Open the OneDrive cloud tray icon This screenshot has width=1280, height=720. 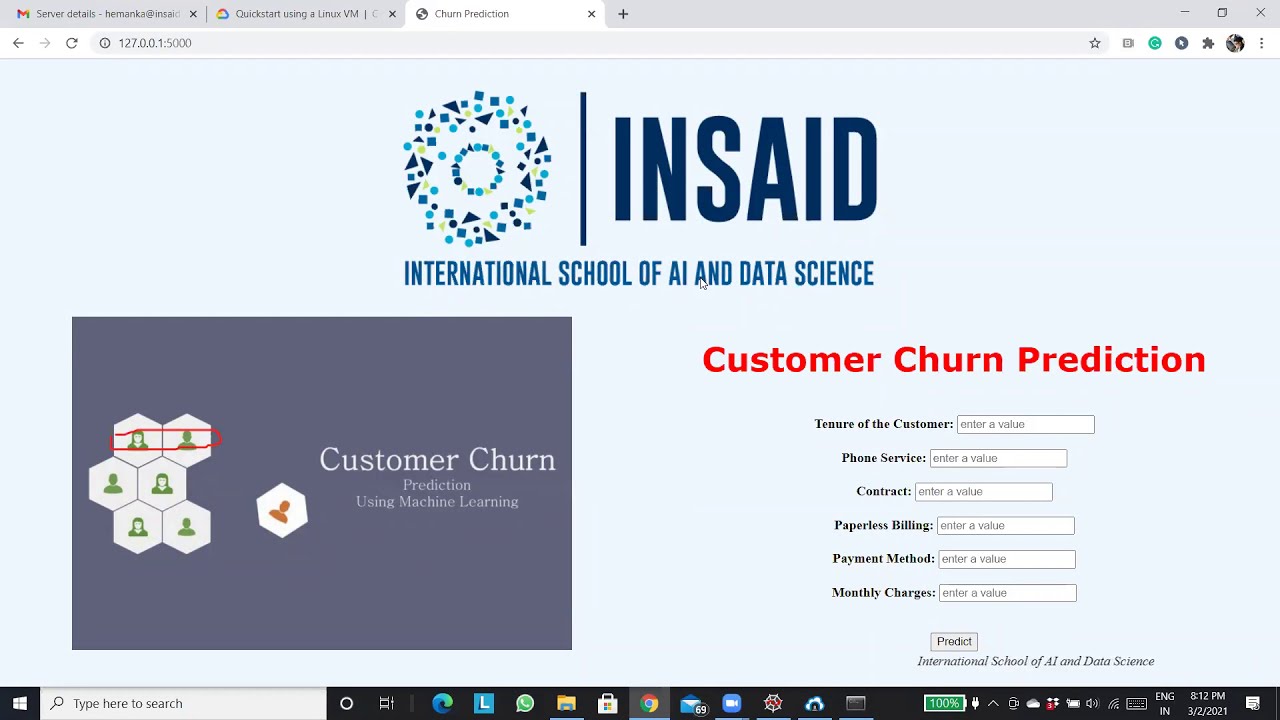point(1033,703)
